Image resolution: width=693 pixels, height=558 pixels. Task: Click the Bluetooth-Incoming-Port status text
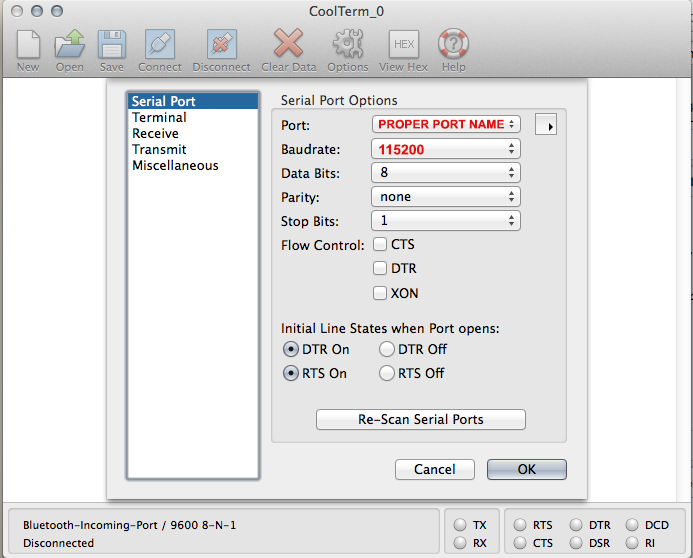coord(129,525)
